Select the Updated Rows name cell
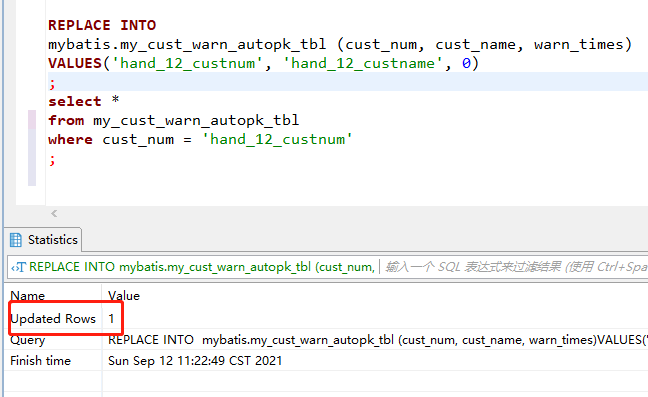Screen dimensions: 648x397 pyautogui.click(x=53, y=319)
